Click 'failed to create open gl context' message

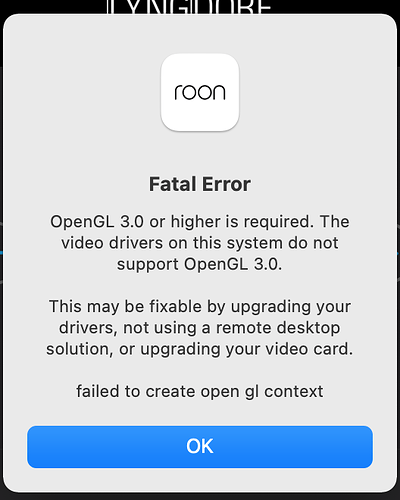[x=200, y=392]
